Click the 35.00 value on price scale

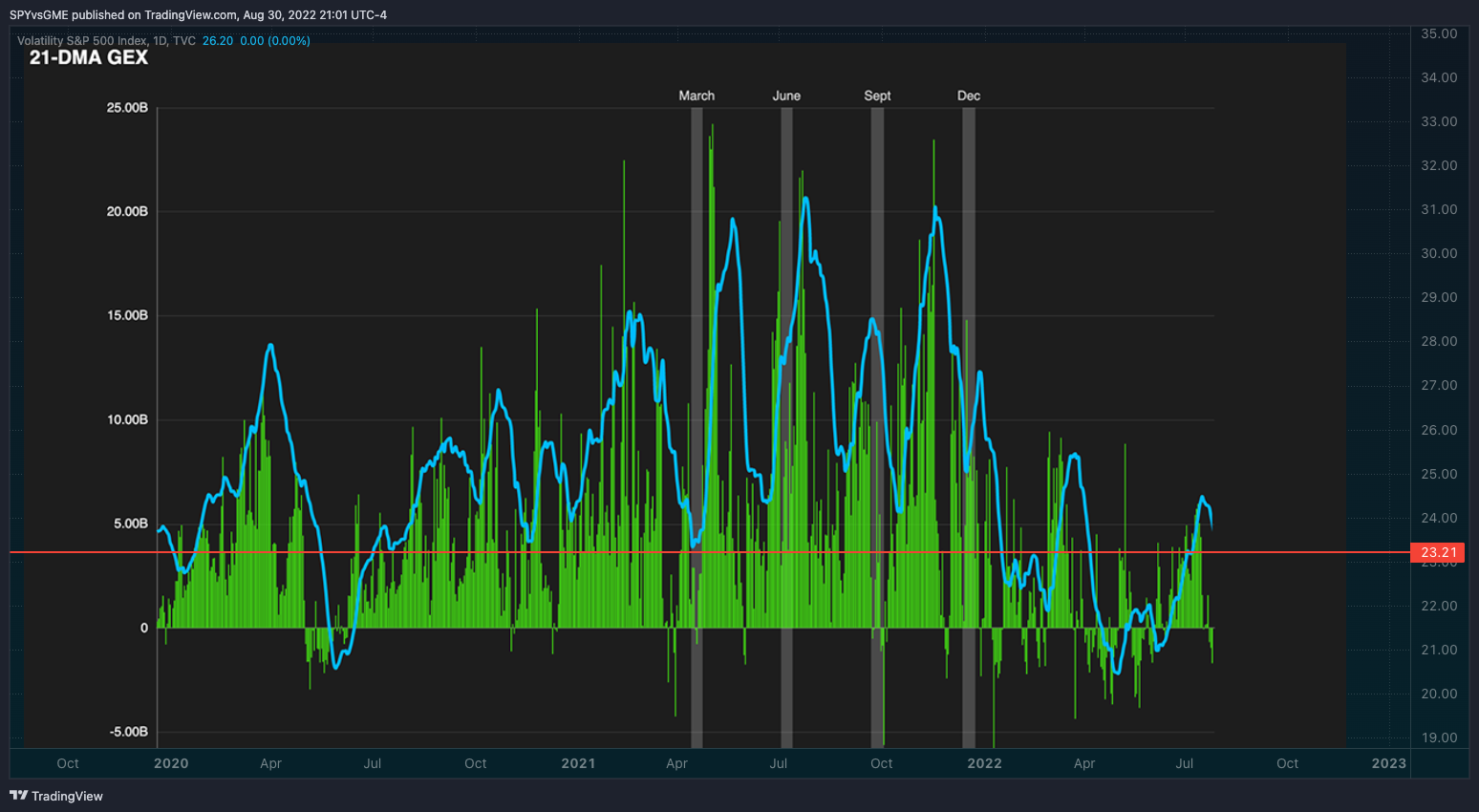point(1439,33)
